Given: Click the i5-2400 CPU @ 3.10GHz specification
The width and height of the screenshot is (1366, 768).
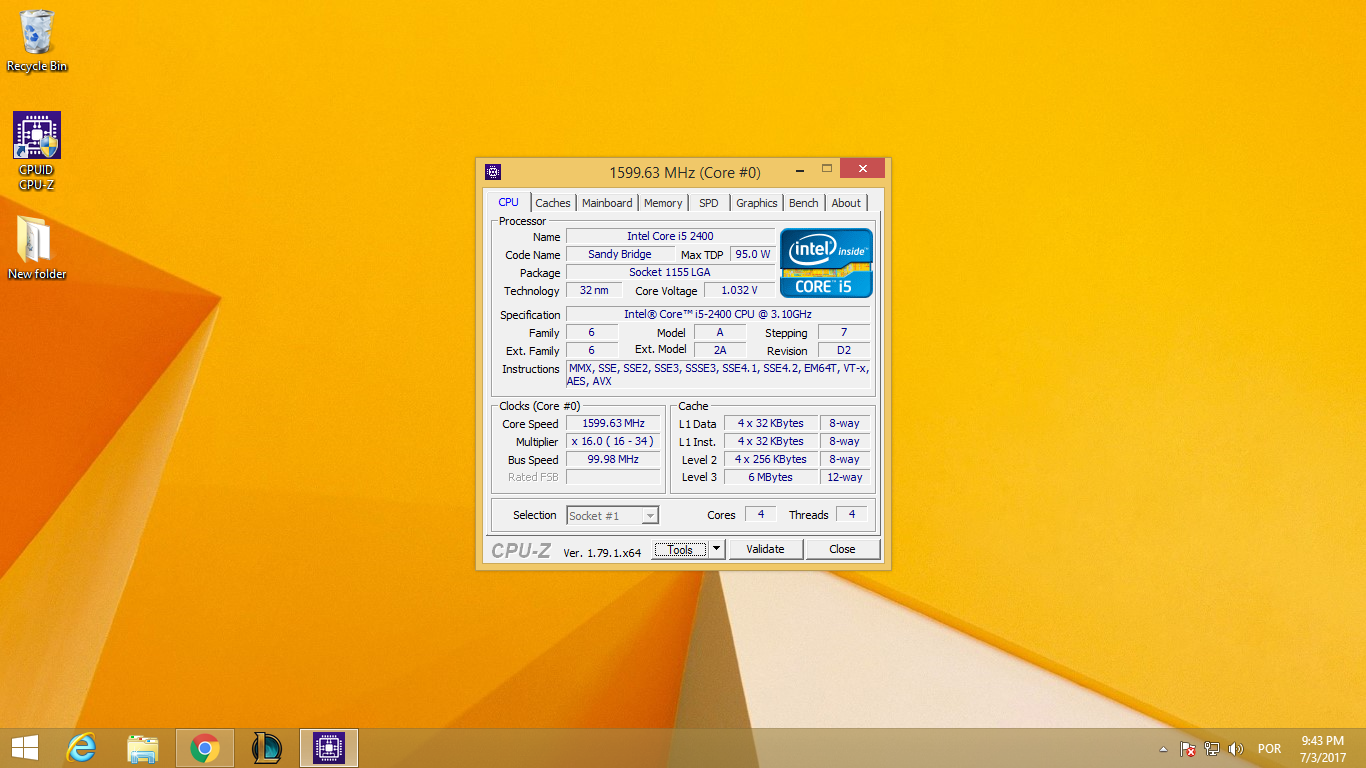Looking at the screenshot, I should click(x=718, y=314).
